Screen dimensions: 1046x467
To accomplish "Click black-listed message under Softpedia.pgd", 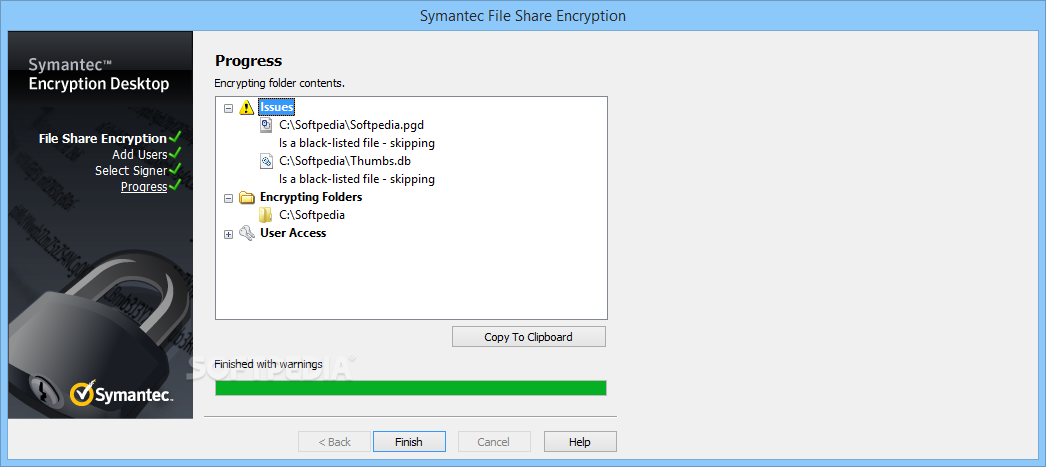I will tap(357, 143).
